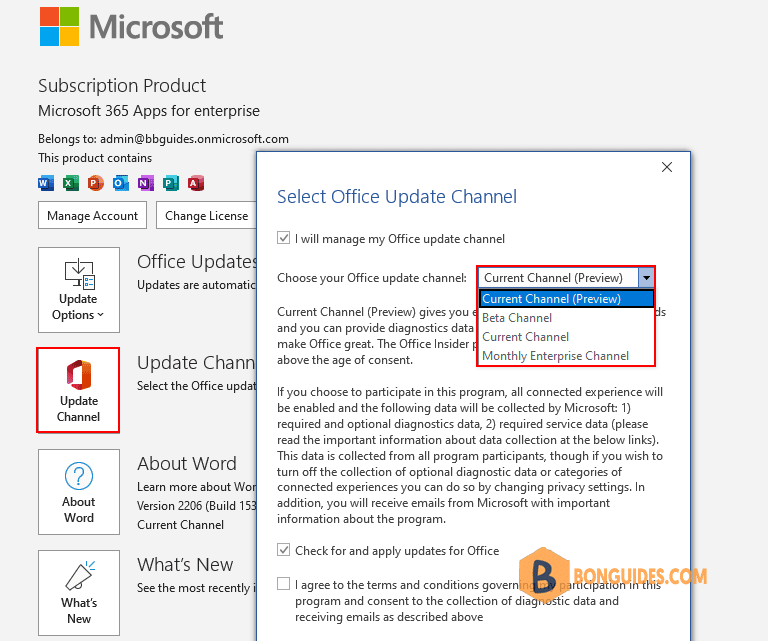Viewport: 768px width, 641px height.
Task: Open the About Word button
Action: 79,492
